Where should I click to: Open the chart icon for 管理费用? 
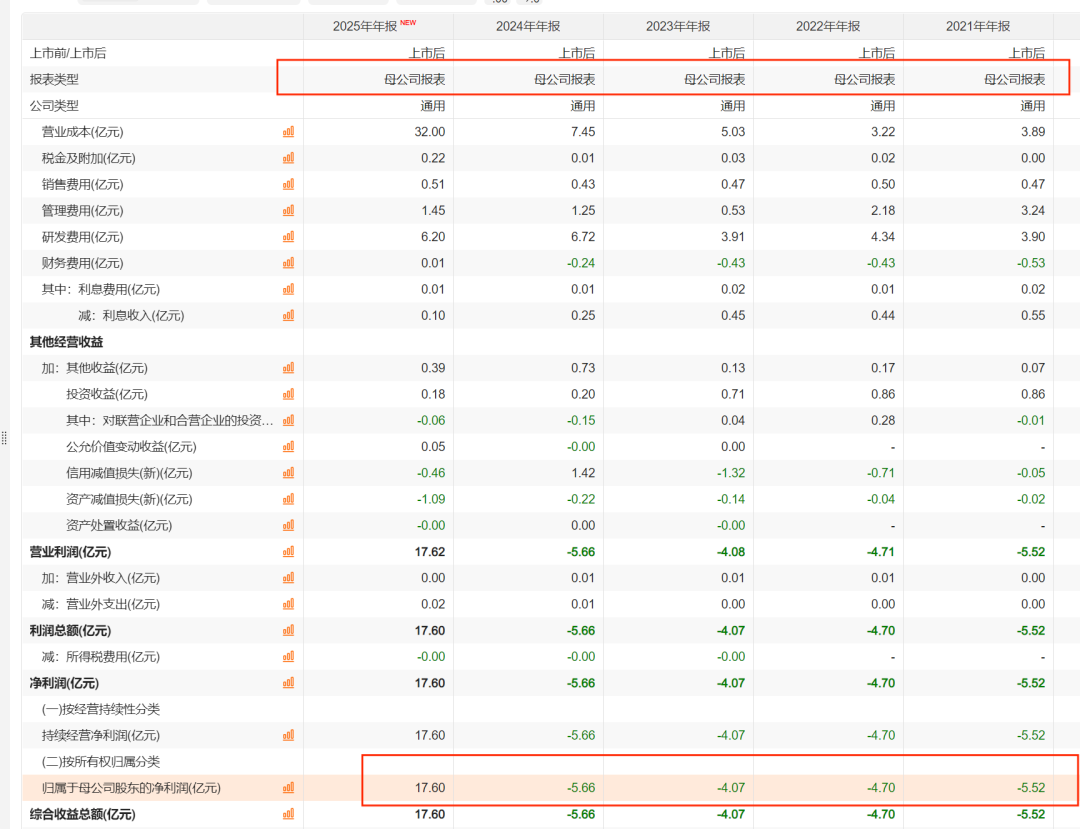(x=288, y=210)
